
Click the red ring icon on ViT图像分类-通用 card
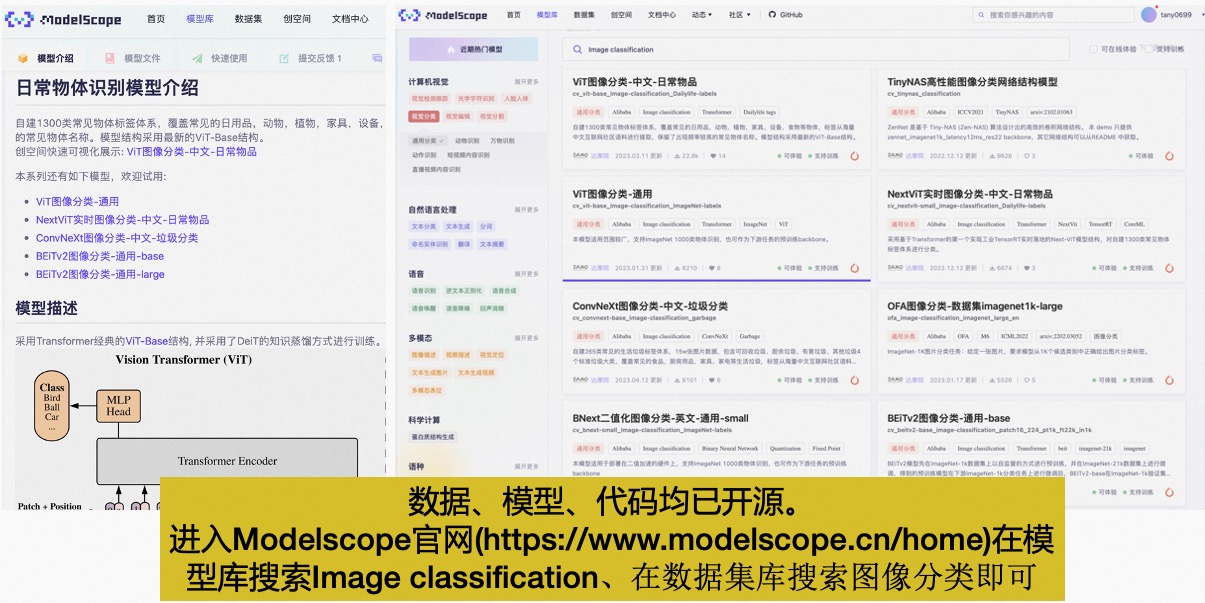[854, 268]
